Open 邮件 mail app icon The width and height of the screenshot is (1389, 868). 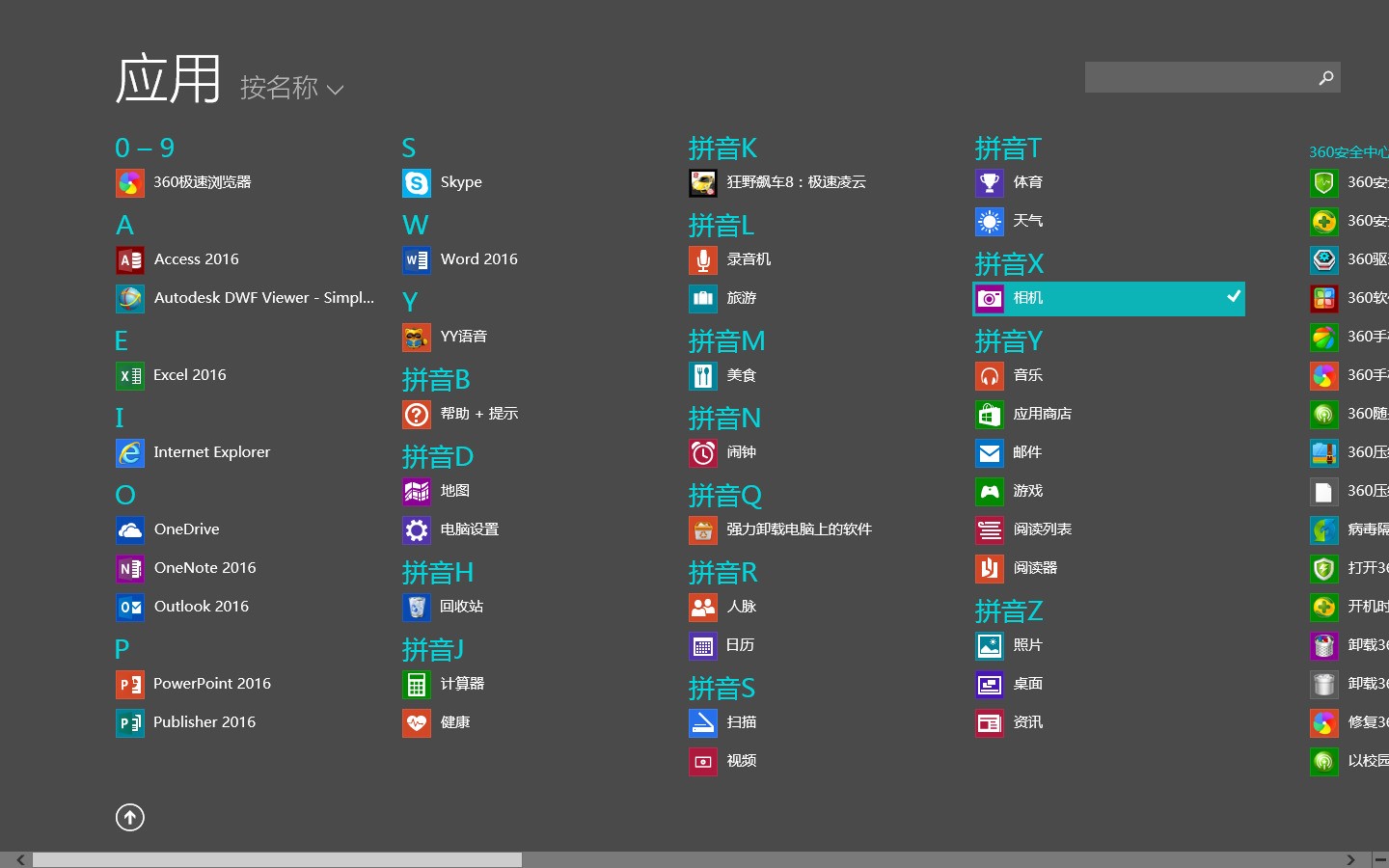(990, 452)
